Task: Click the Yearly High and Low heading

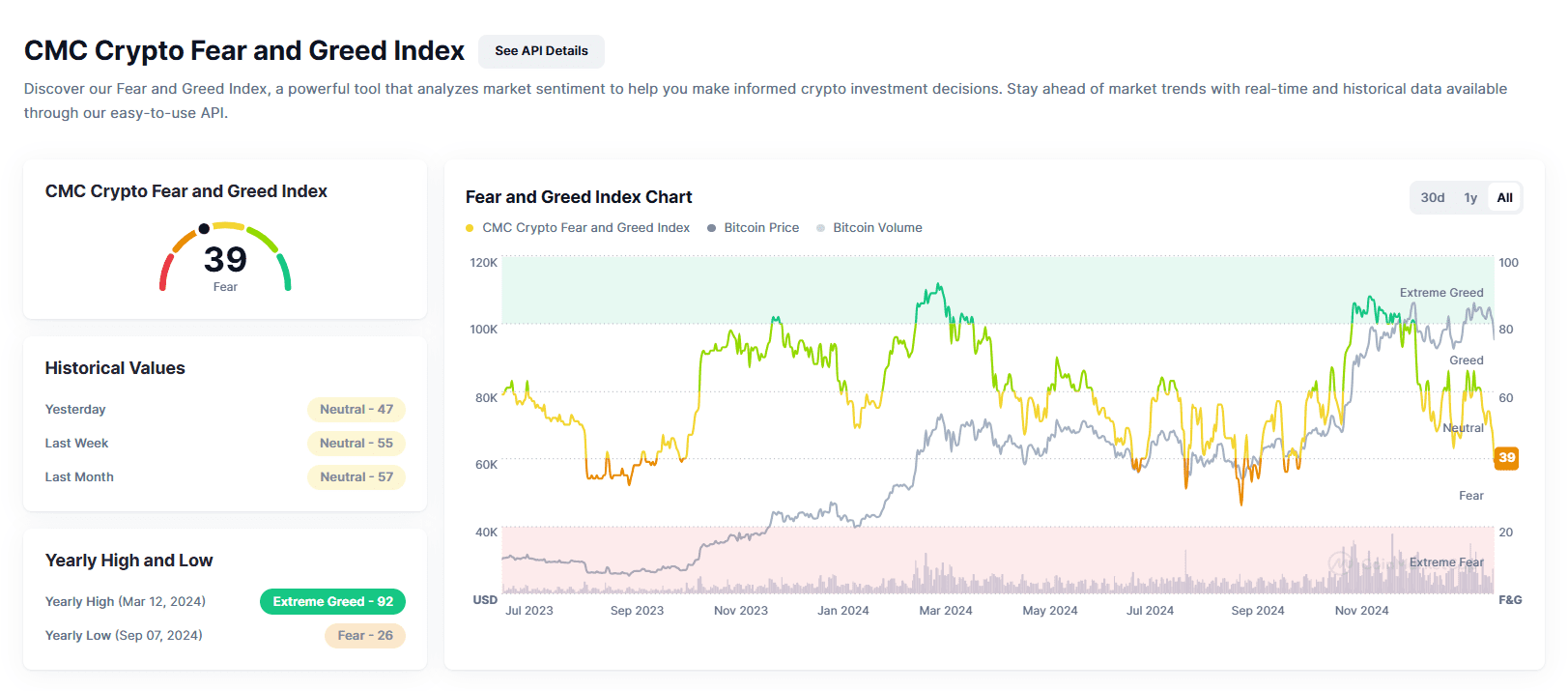Action: 129,561
